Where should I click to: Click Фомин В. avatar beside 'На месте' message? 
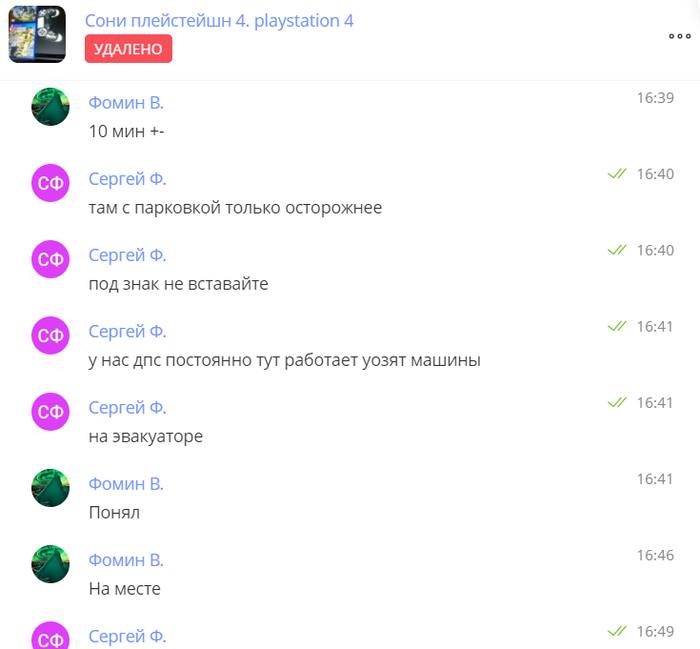click(x=50, y=564)
